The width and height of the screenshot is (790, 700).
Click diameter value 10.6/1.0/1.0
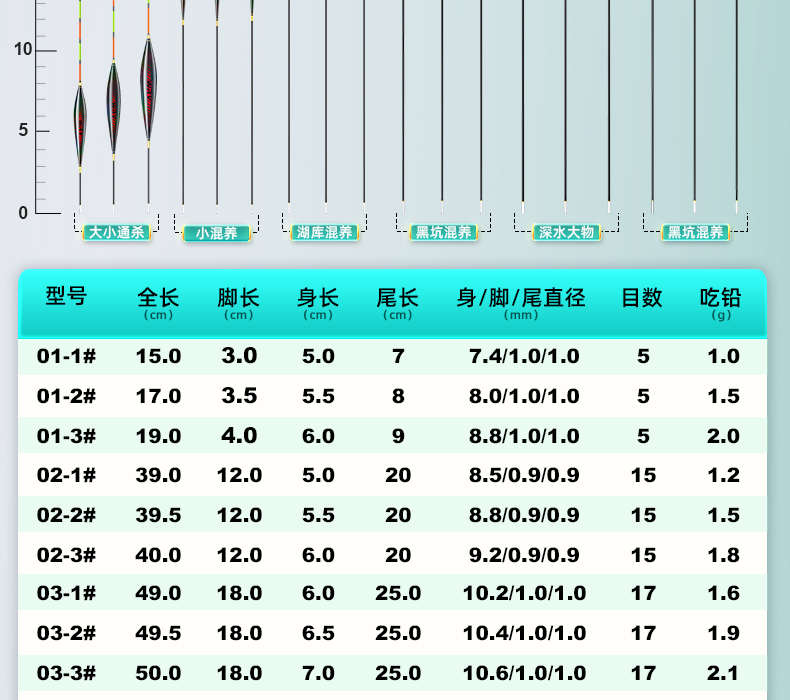pyautogui.click(x=524, y=673)
